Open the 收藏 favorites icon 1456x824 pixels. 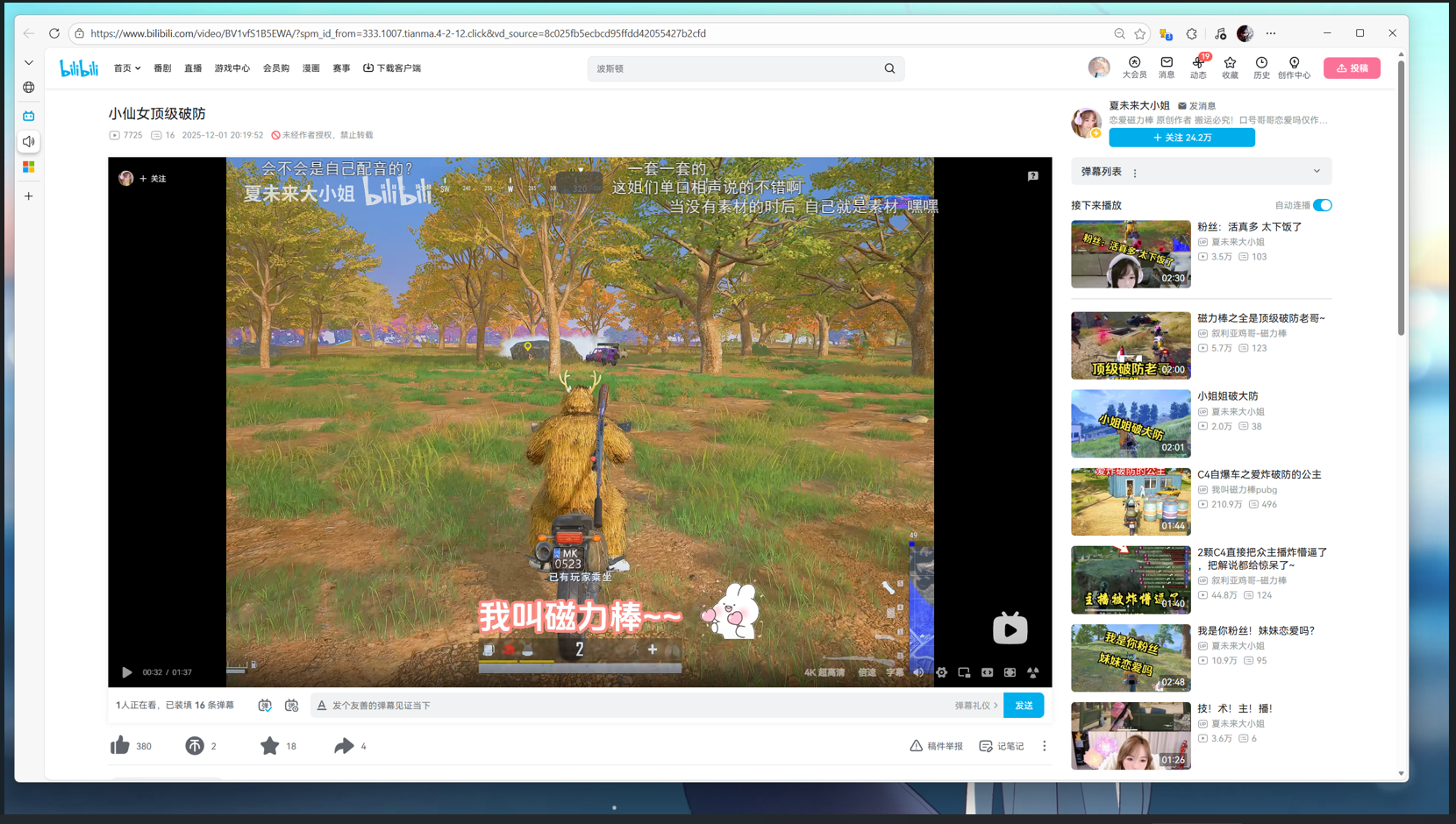coord(1230,67)
